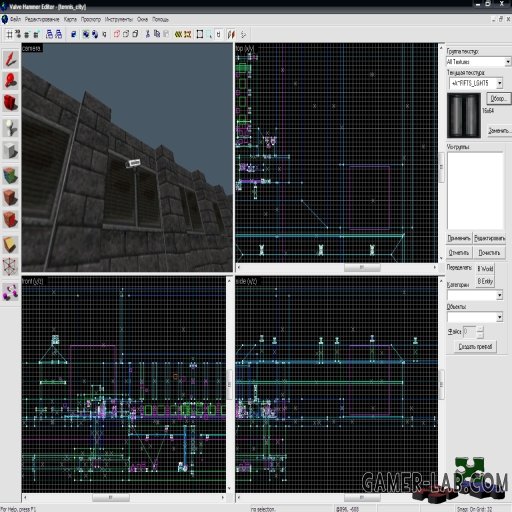The image size is (512, 512).
Task: Open the Карта menu
Action: 70,19
